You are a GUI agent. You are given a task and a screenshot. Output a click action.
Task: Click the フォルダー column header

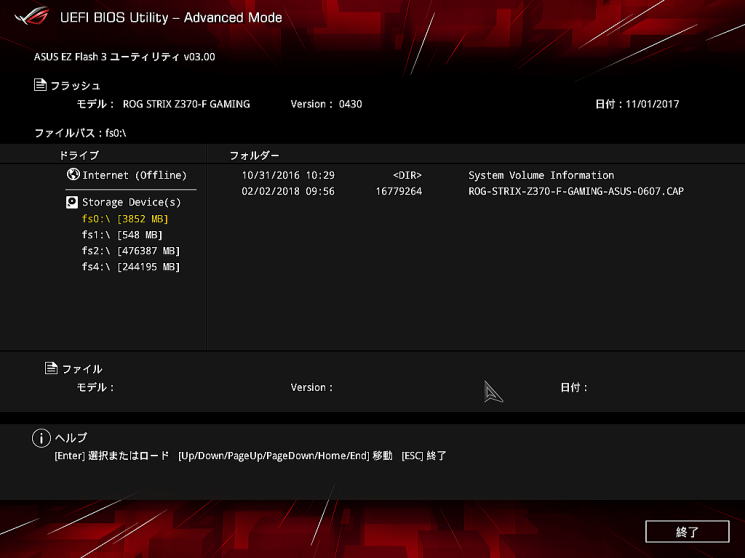(254, 155)
